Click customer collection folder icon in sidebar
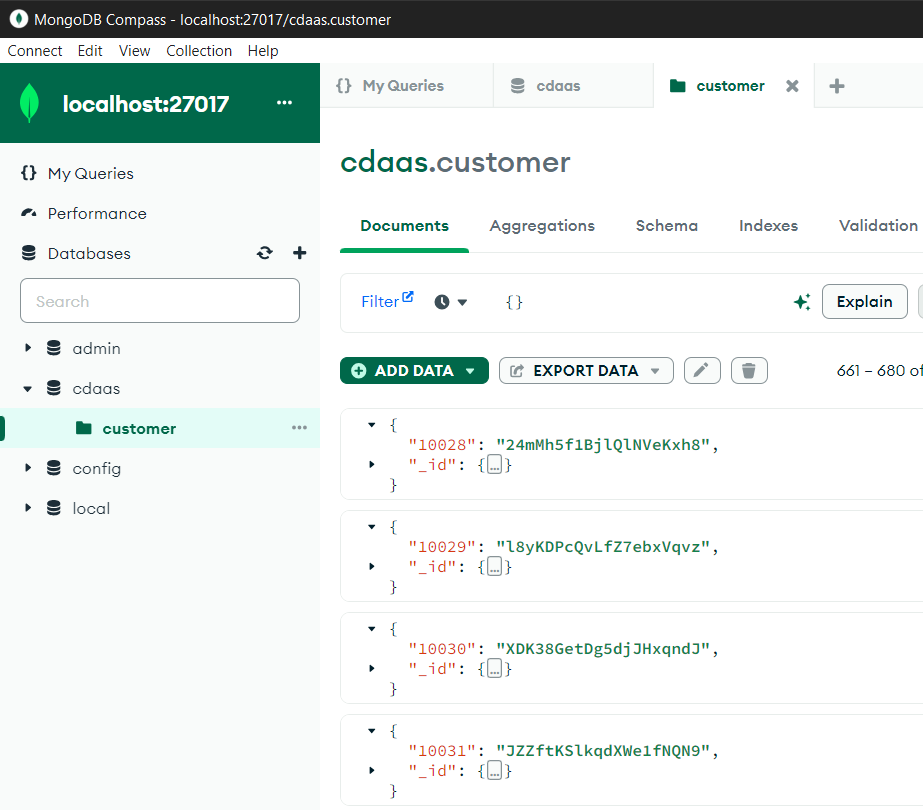Screen dimensions: 923x810 point(84,428)
